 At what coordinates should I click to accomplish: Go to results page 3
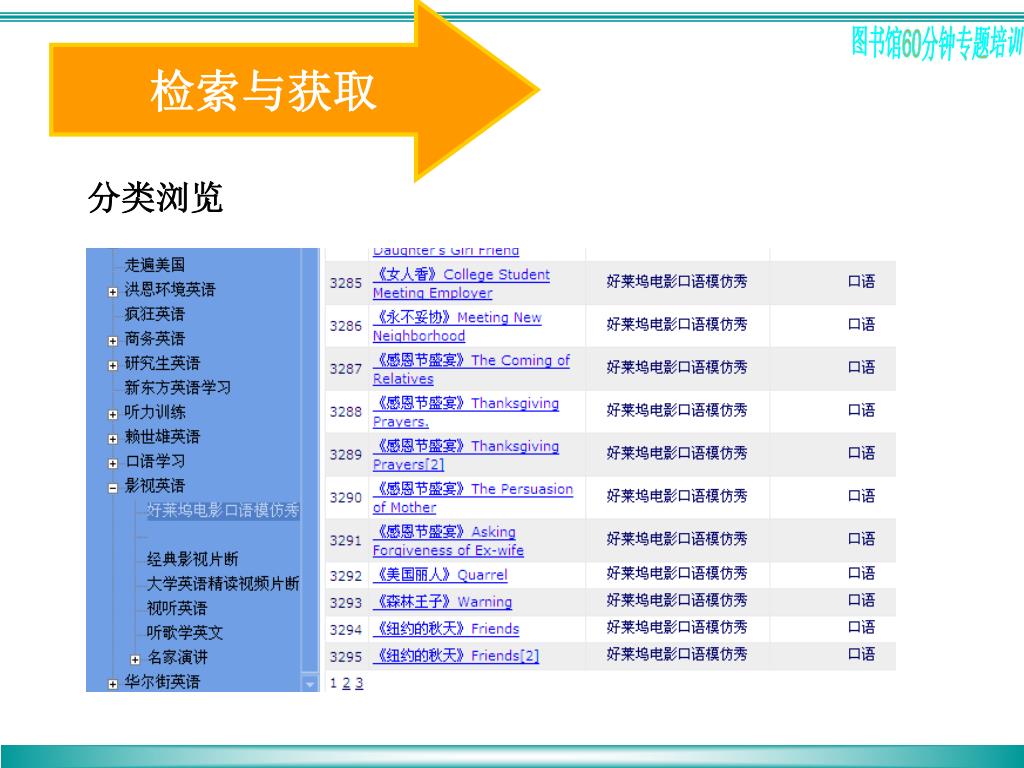(x=359, y=684)
